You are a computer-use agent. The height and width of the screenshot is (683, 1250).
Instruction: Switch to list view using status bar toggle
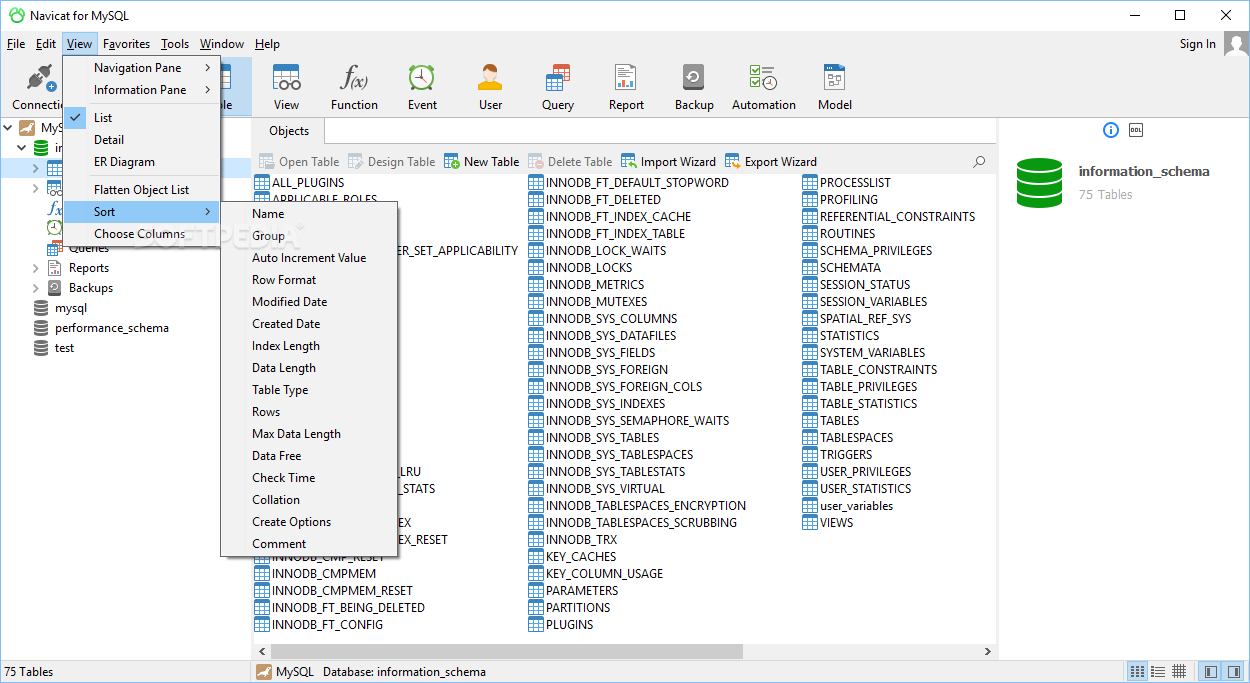pos(1137,671)
